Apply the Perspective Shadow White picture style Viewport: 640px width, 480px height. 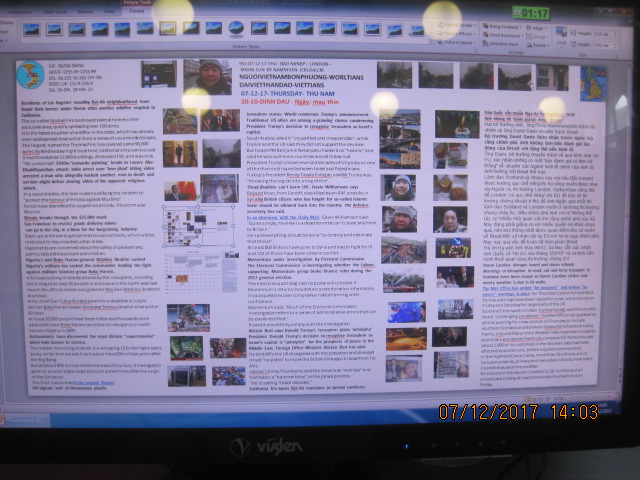[416, 31]
